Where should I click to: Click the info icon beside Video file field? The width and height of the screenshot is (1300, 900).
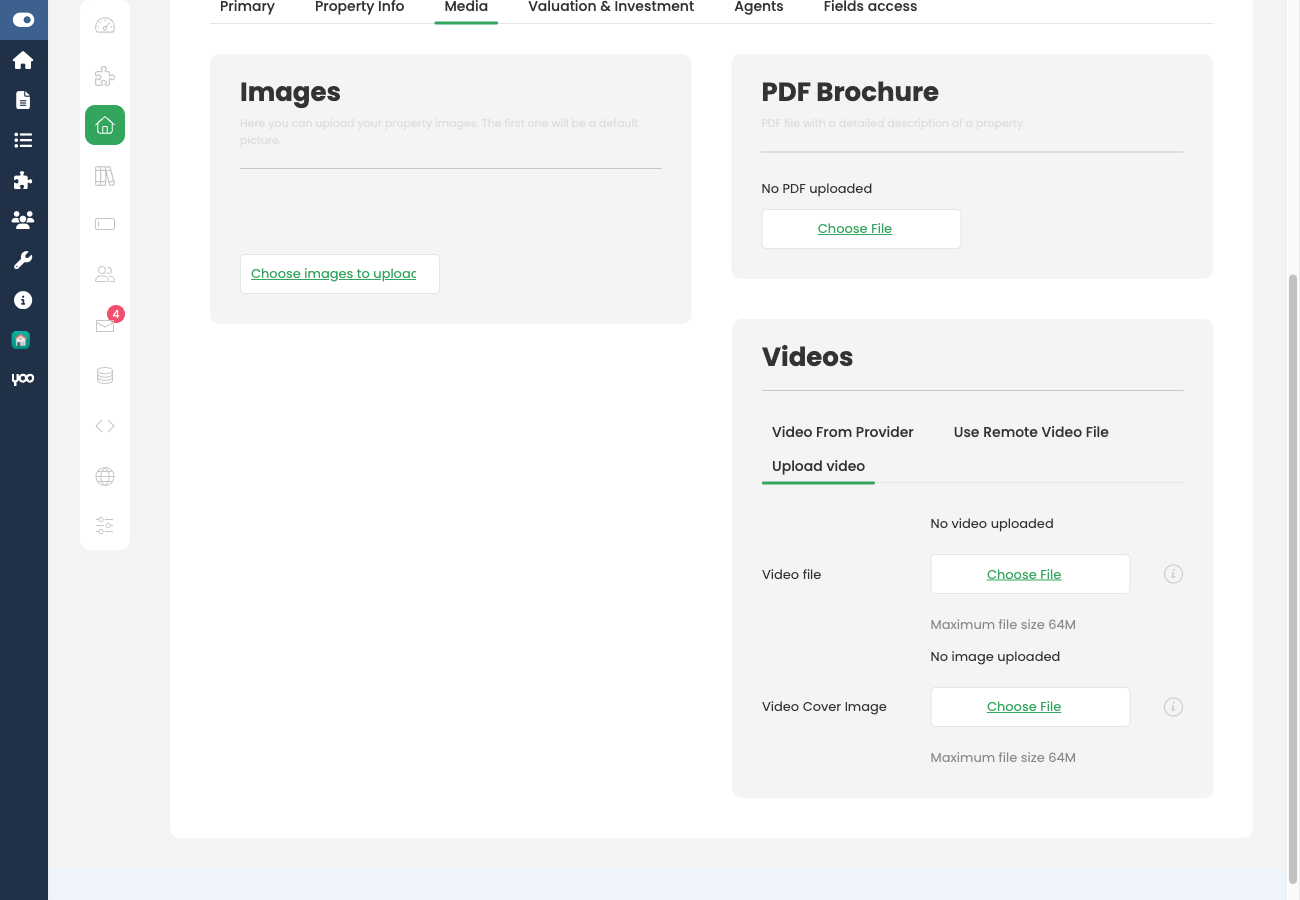[x=1172, y=573]
